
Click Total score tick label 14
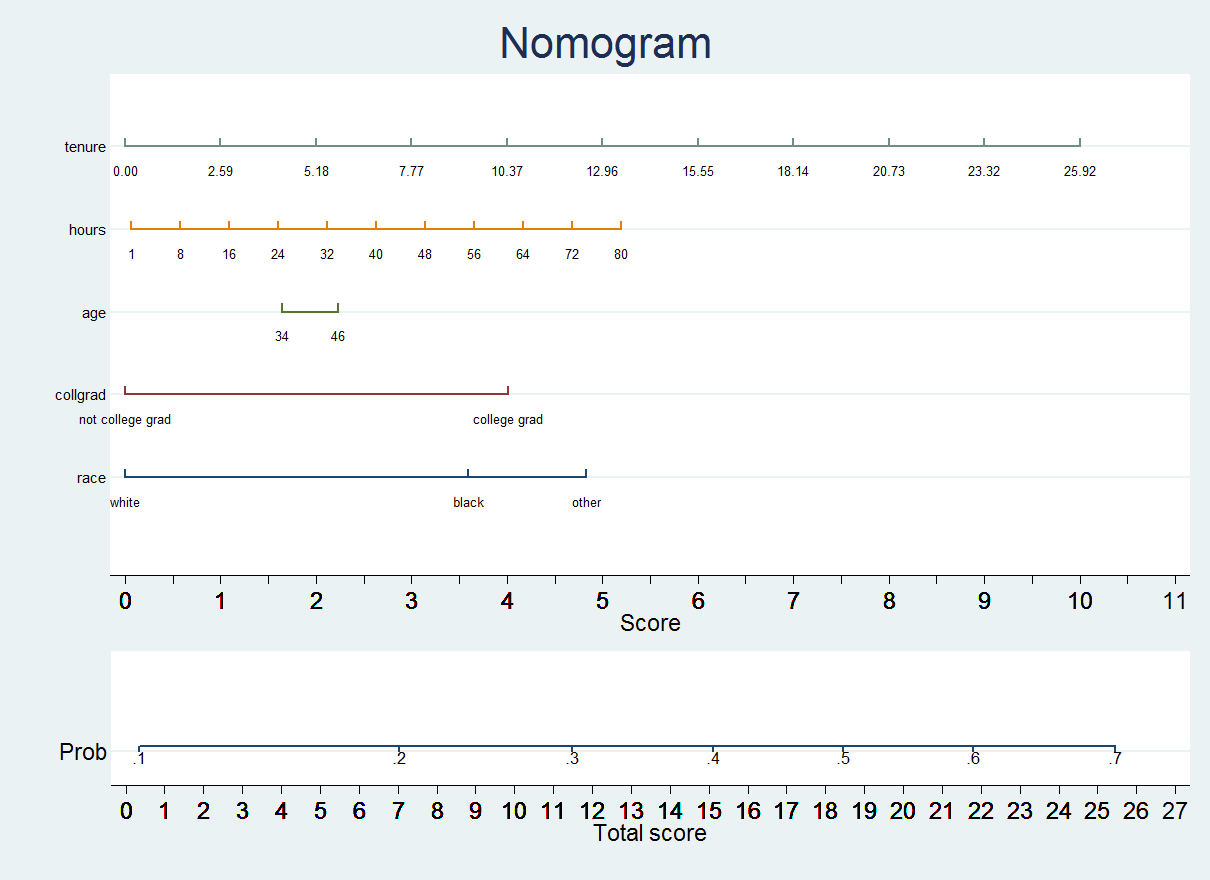click(670, 810)
